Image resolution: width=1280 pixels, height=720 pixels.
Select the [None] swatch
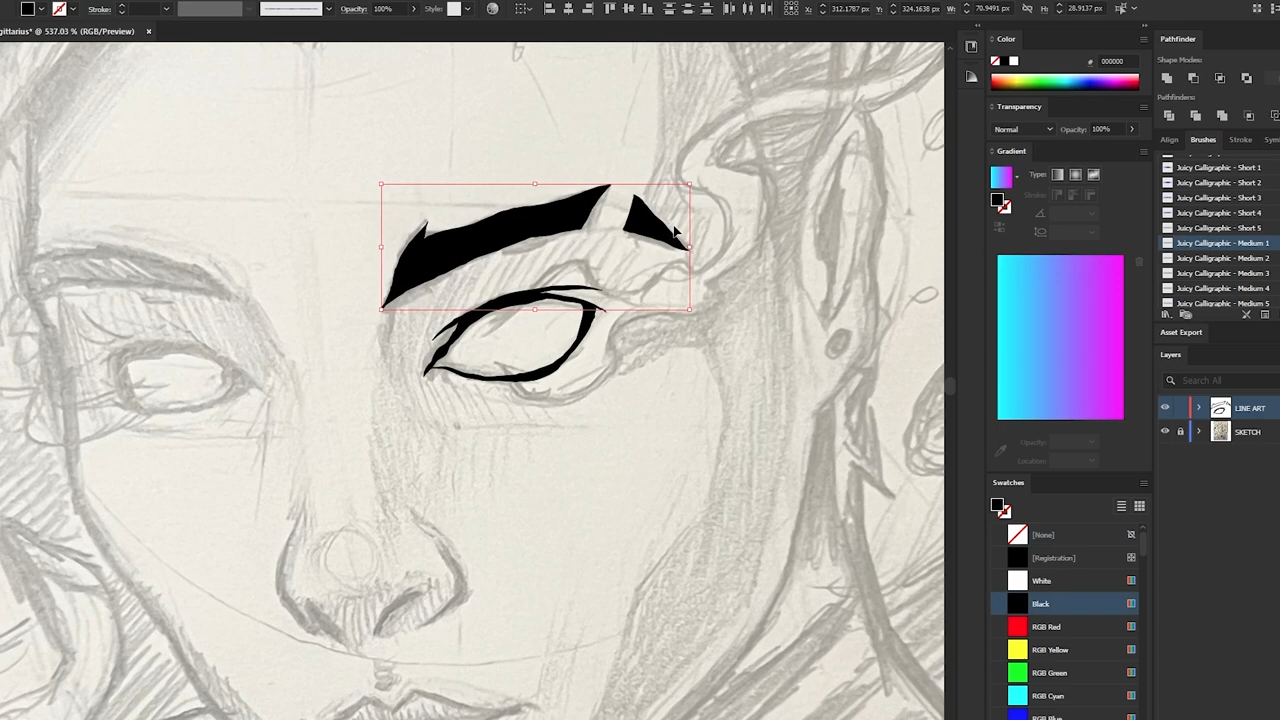point(1064,535)
